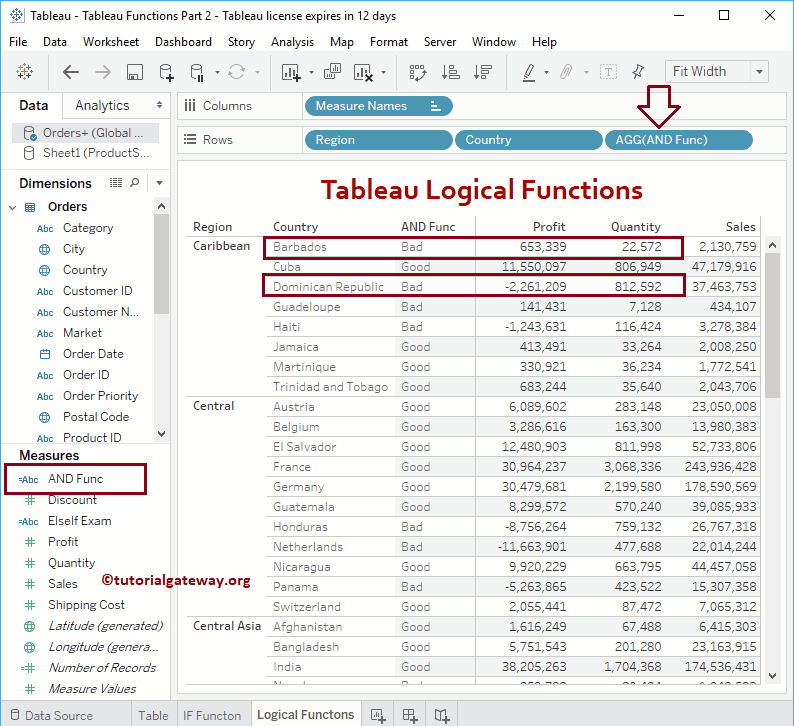Viewport: 794px width, 726px height.
Task: Open Data/Analytics pane switcher arrows
Action: click(160, 105)
